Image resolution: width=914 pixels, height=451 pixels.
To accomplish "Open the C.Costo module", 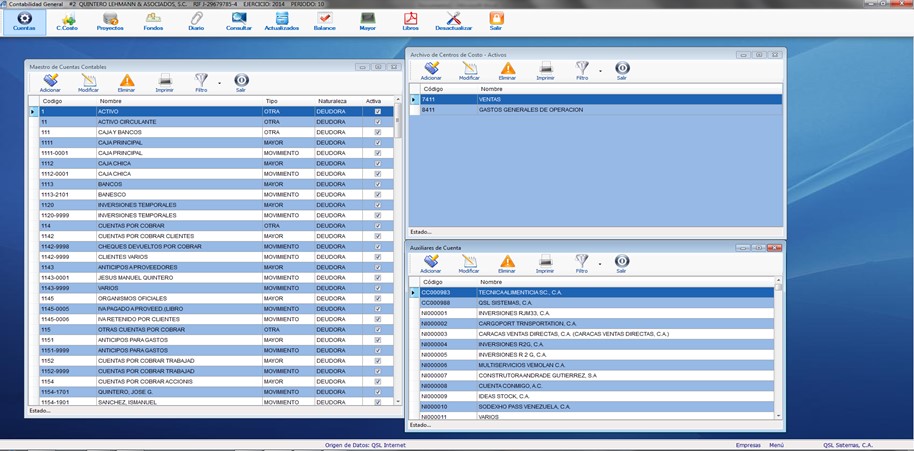I will pos(67,22).
